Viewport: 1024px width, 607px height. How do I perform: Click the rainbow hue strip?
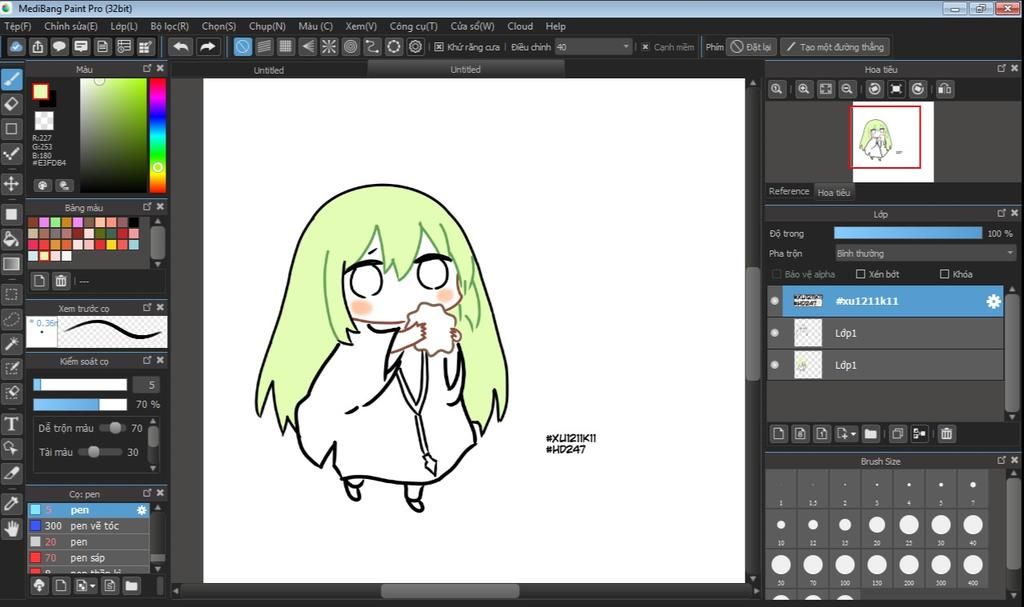157,135
